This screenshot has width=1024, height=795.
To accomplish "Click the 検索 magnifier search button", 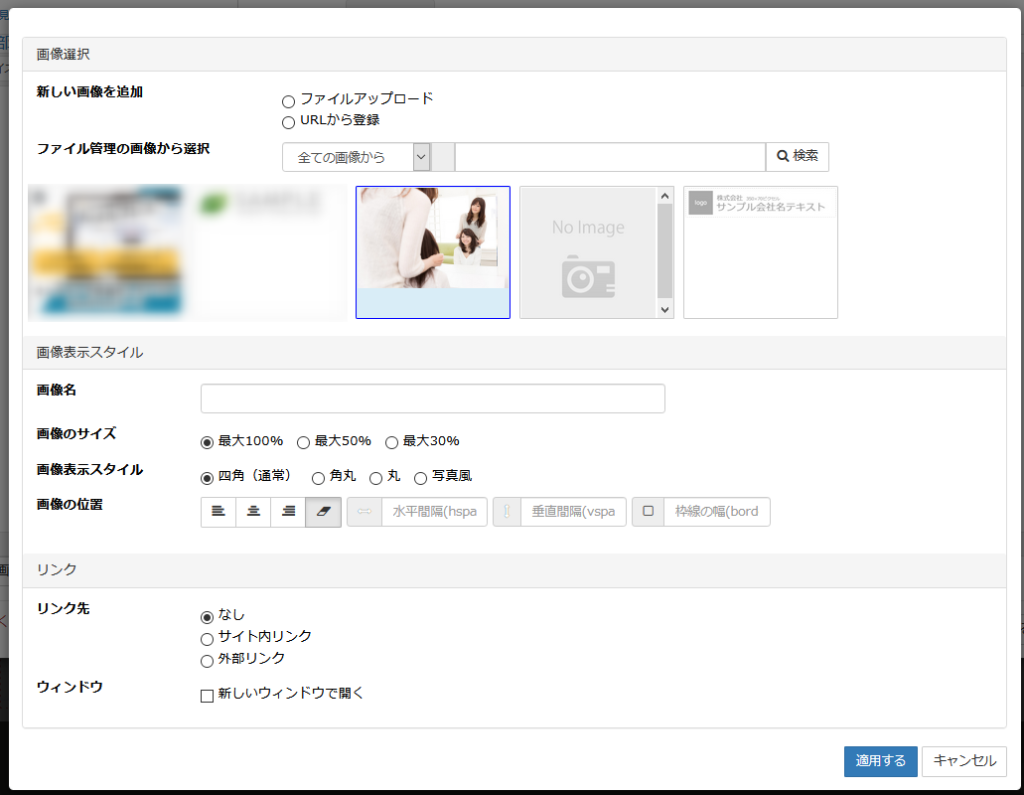I will (797, 157).
